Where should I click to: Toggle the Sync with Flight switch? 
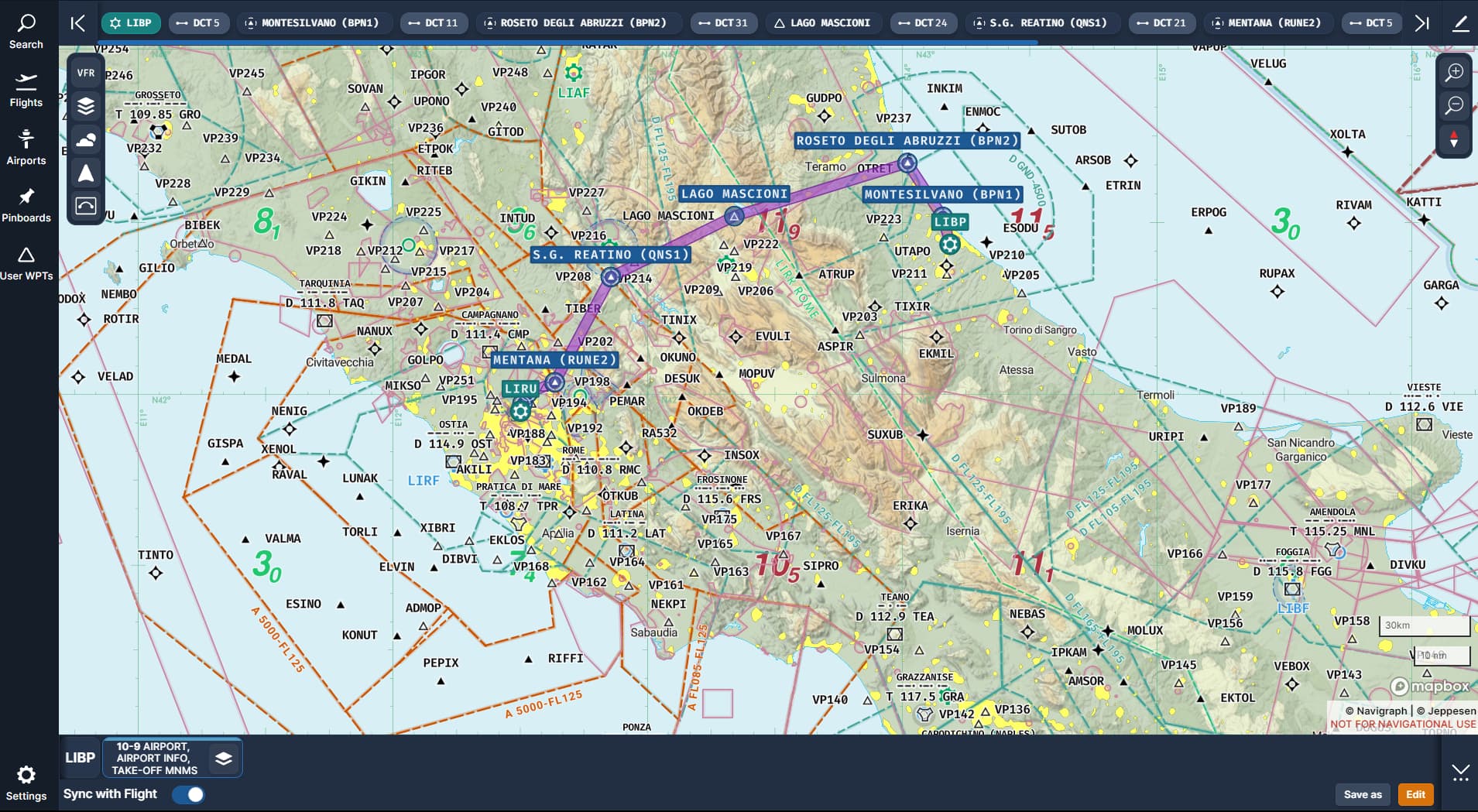(189, 794)
